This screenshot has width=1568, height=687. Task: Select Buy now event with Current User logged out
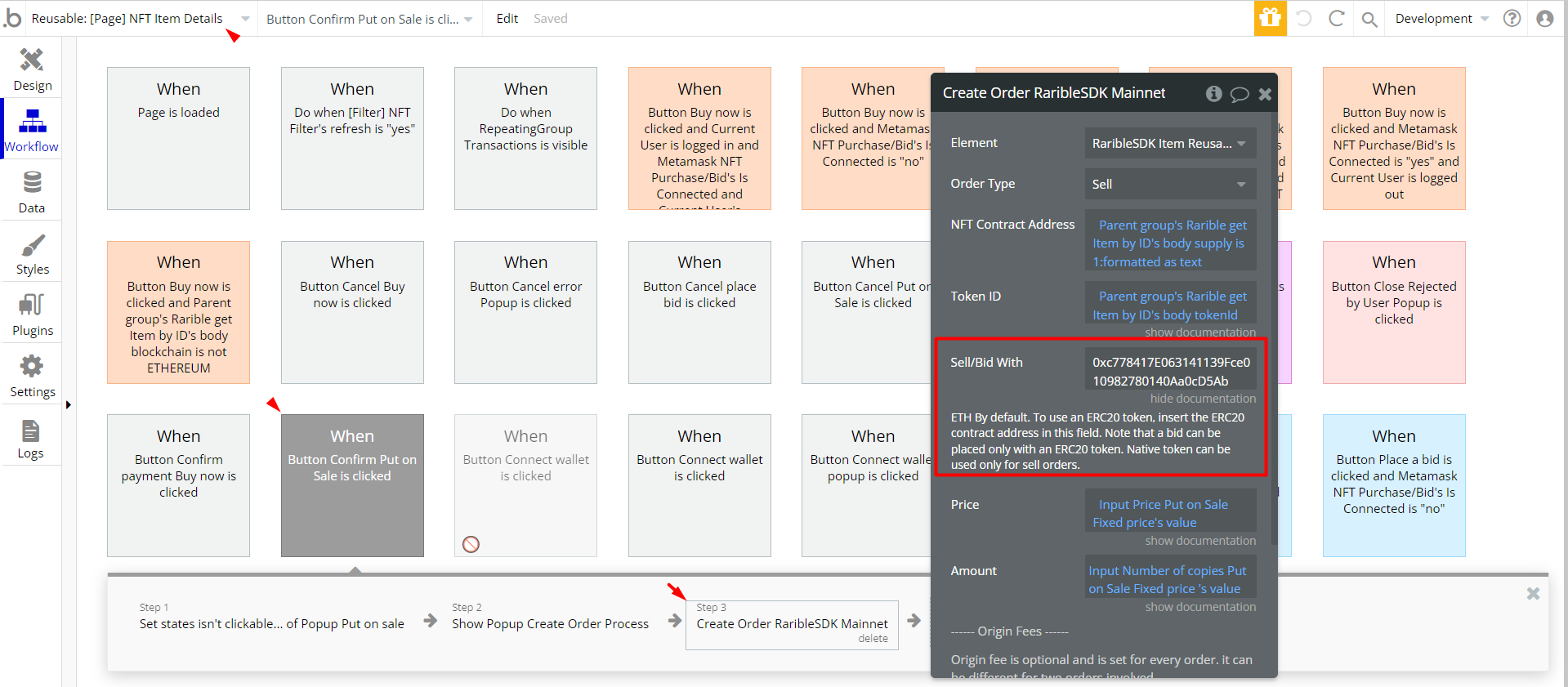(x=1394, y=138)
